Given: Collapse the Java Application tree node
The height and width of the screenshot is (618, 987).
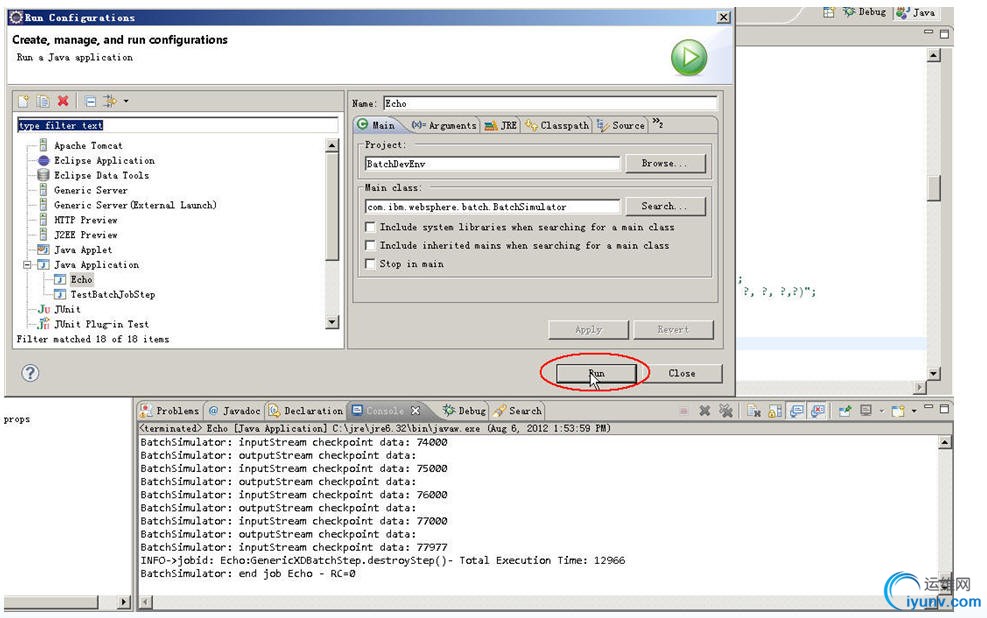Looking at the screenshot, I should pyautogui.click(x=27, y=265).
